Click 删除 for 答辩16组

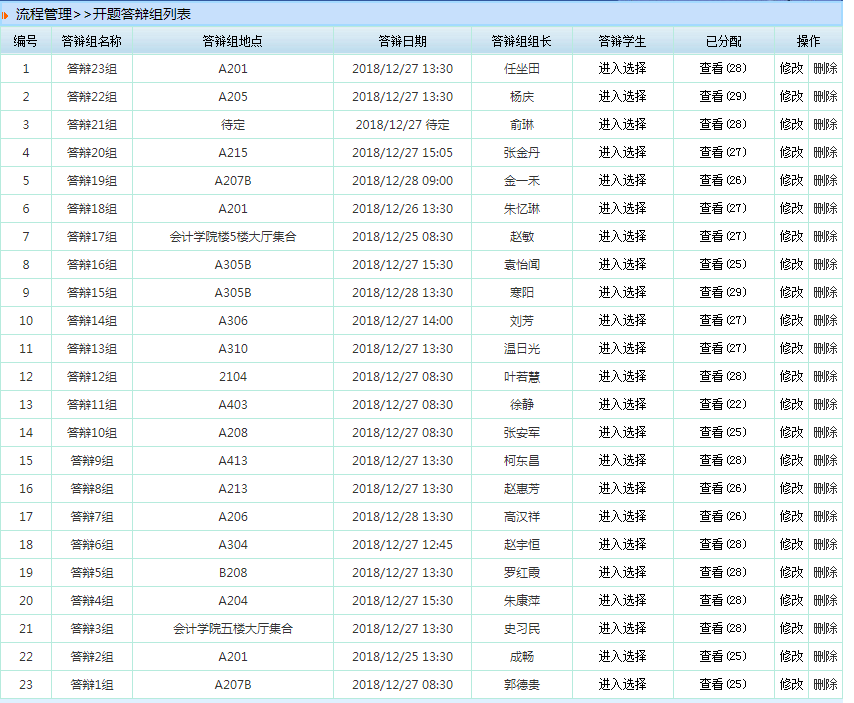click(x=825, y=265)
